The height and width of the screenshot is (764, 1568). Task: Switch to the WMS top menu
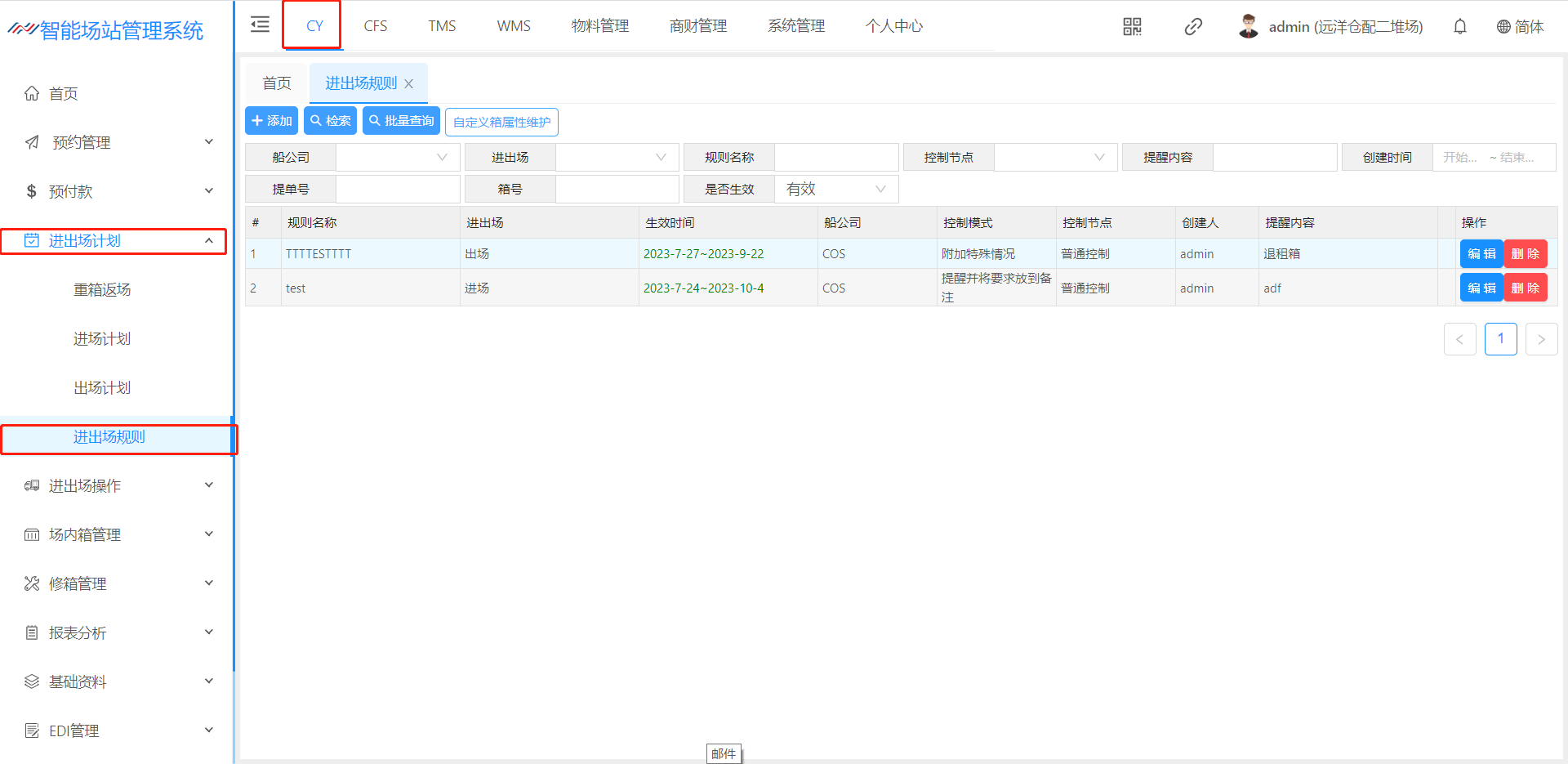[x=514, y=26]
